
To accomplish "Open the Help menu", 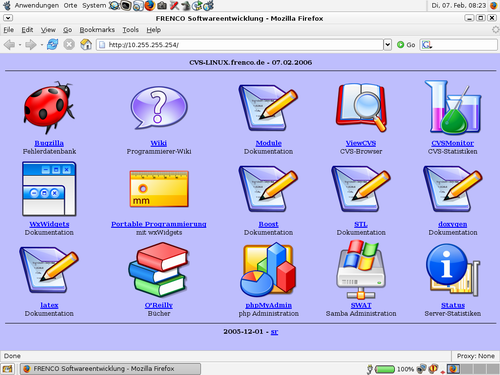I will 154,30.
